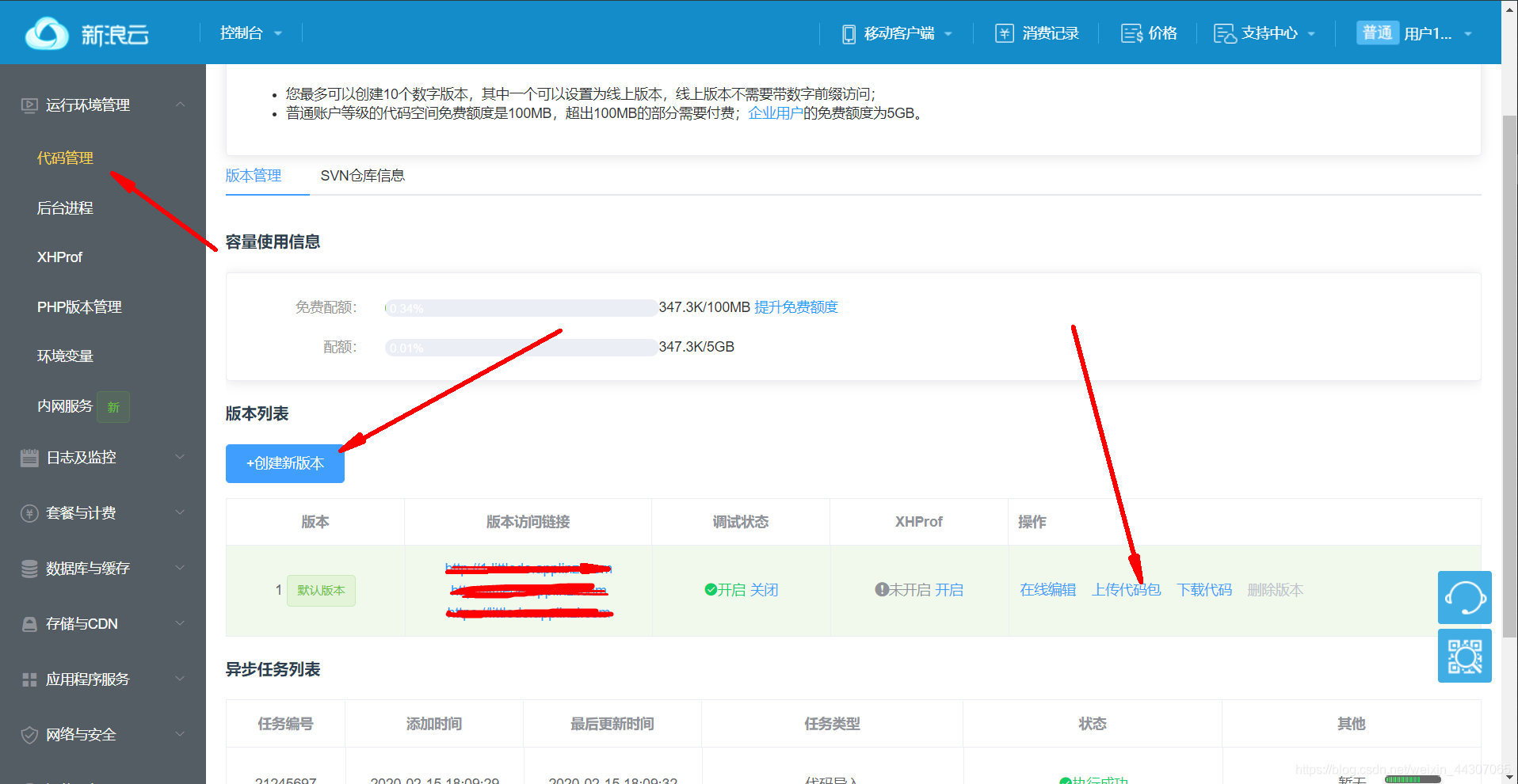Click the 运行环境管理 sidebar icon
Screen dimensions: 1518x784
(x=29, y=105)
